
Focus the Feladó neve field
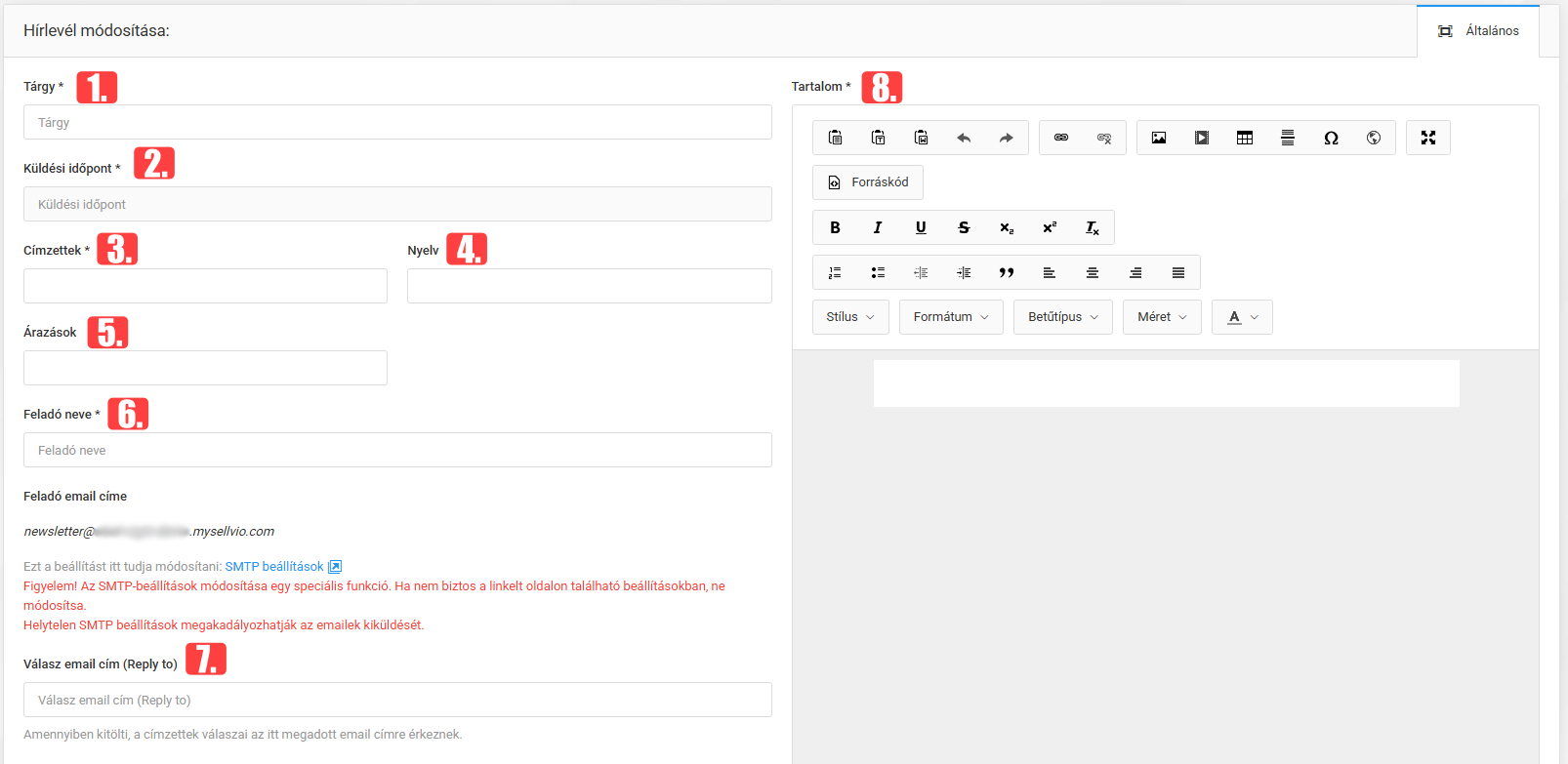397,450
